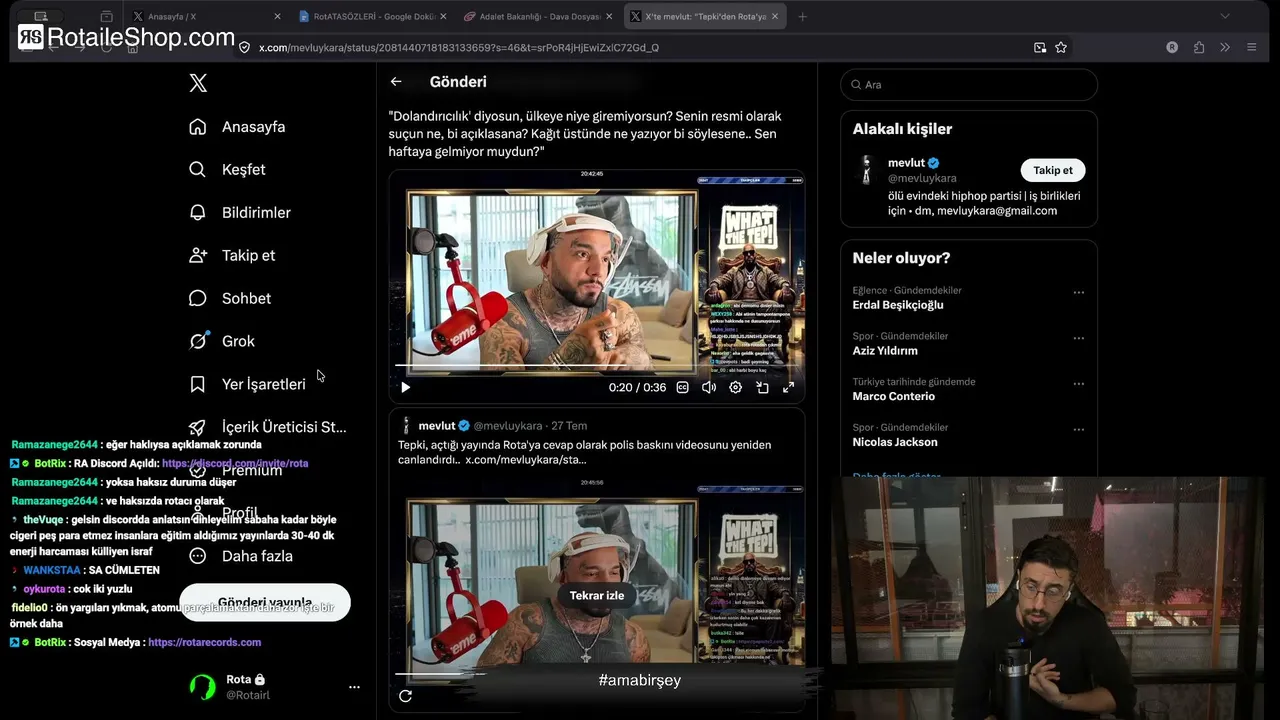Click the browser address bar URL

pyautogui.click(x=458, y=47)
